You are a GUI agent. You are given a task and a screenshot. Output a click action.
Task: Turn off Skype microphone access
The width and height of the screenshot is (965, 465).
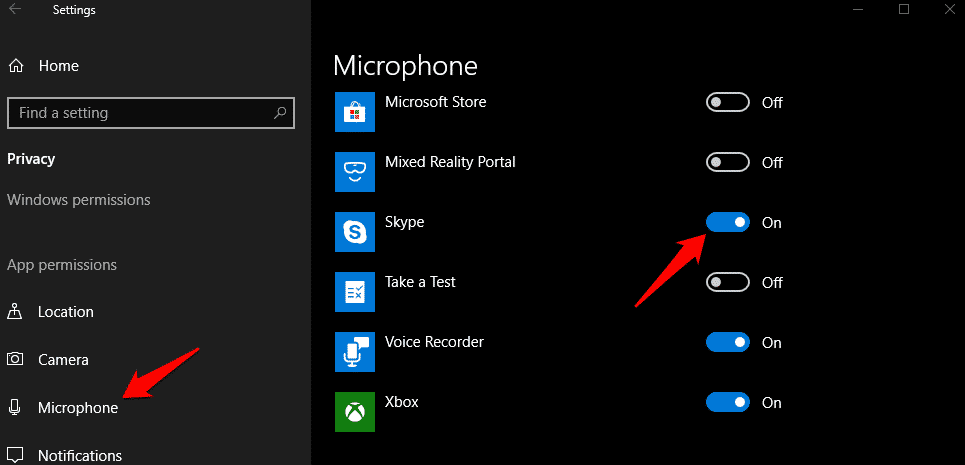click(727, 222)
